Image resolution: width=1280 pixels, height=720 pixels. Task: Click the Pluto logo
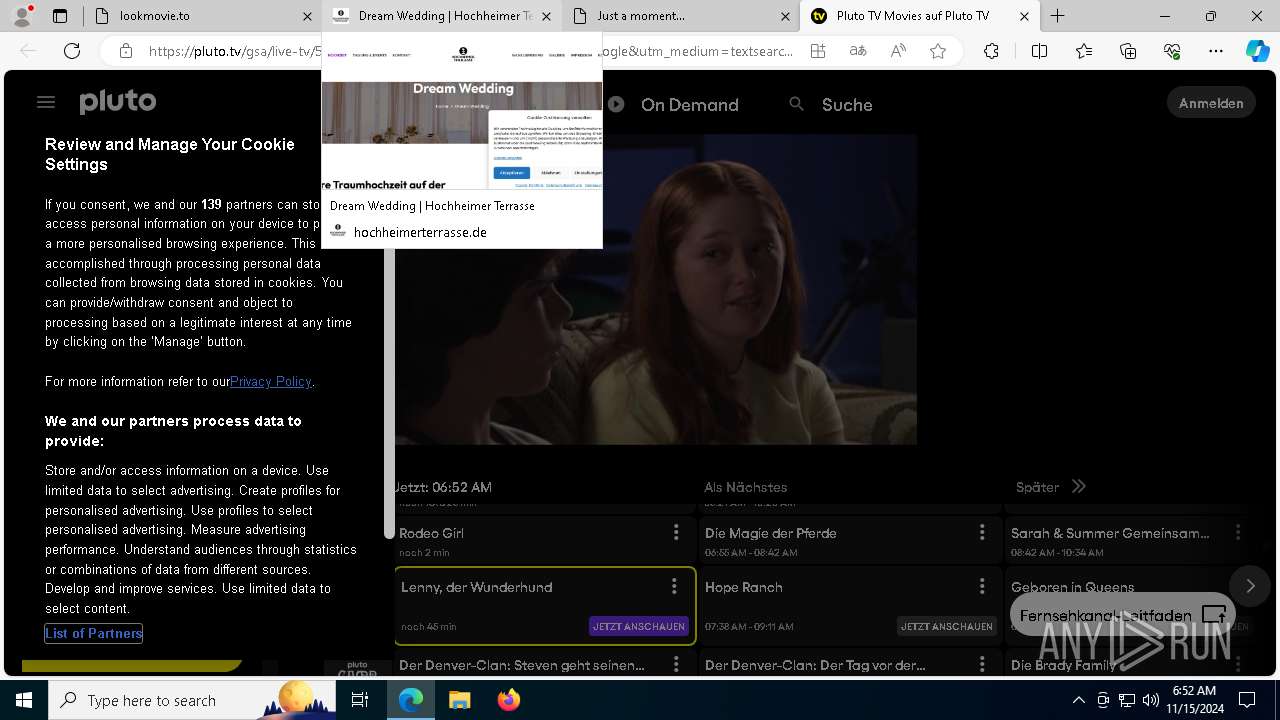118,102
